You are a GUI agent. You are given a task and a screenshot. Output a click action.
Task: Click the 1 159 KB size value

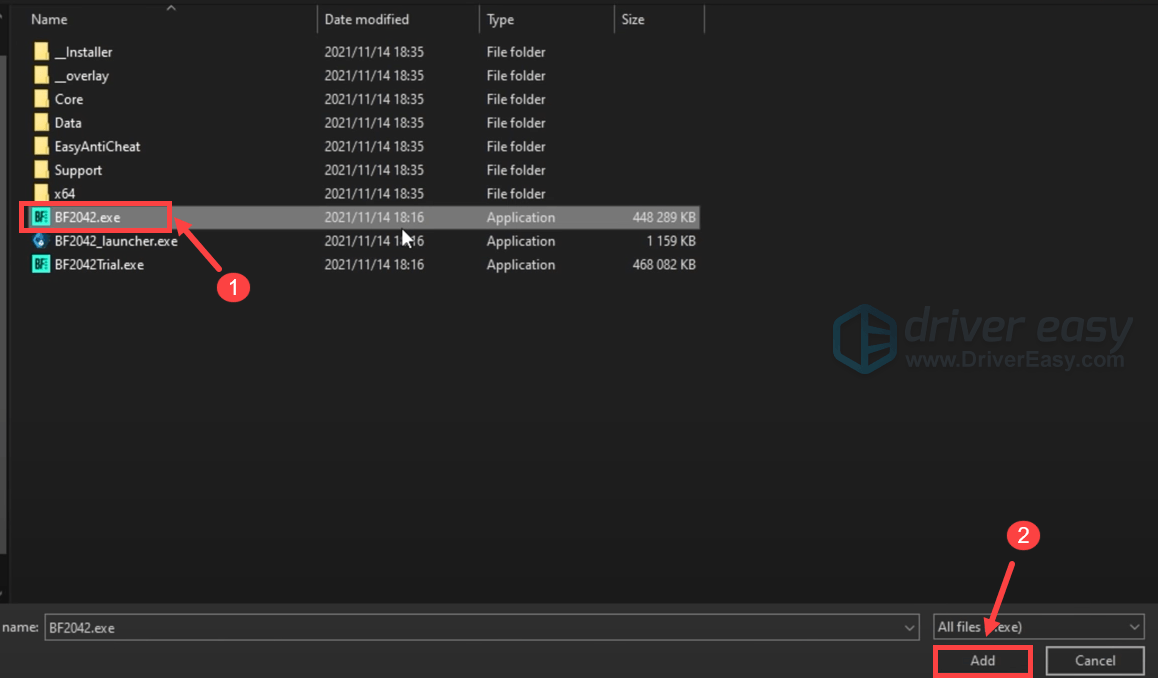[671, 241]
